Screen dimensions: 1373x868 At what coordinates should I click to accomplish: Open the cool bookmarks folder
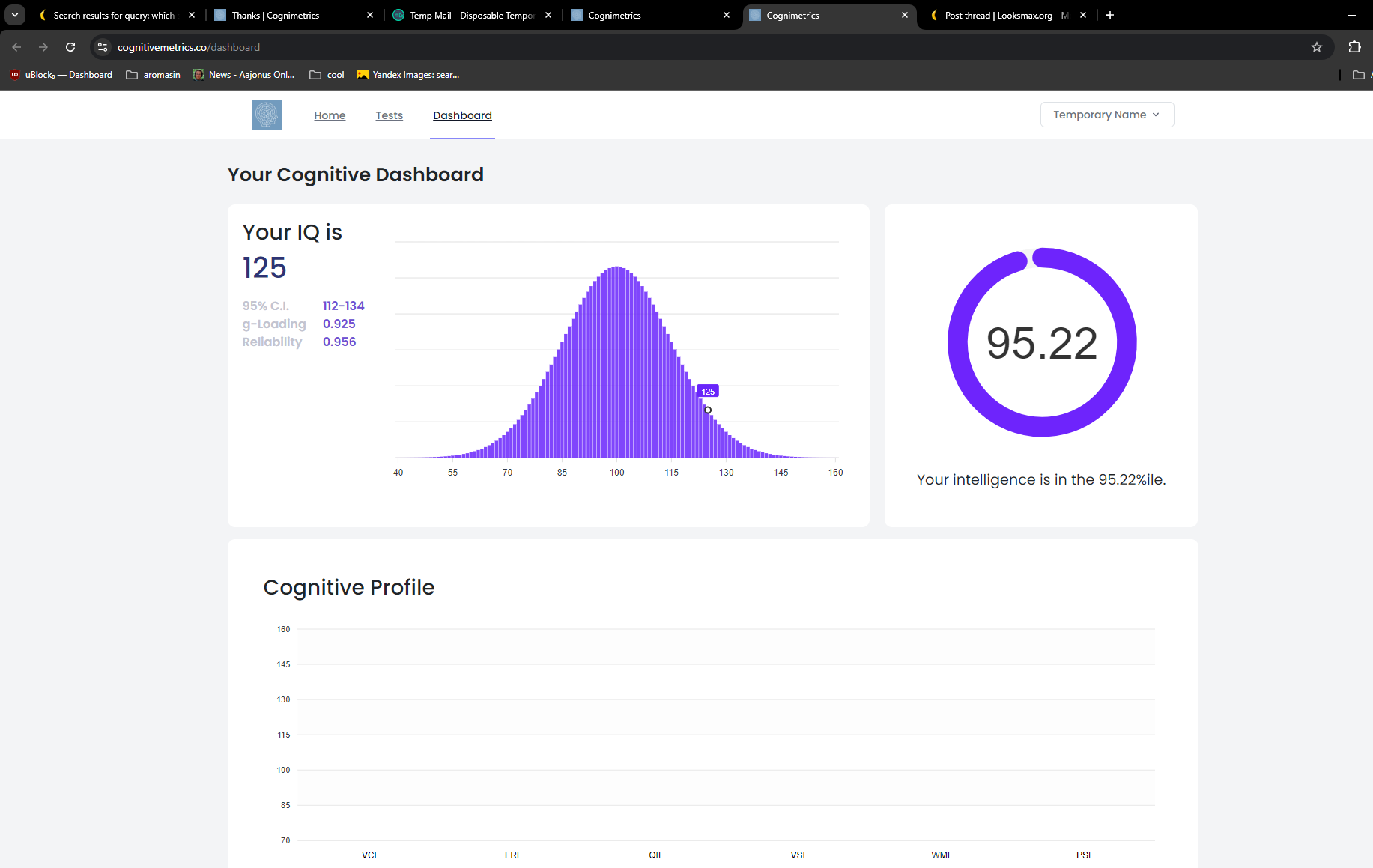point(327,75)
